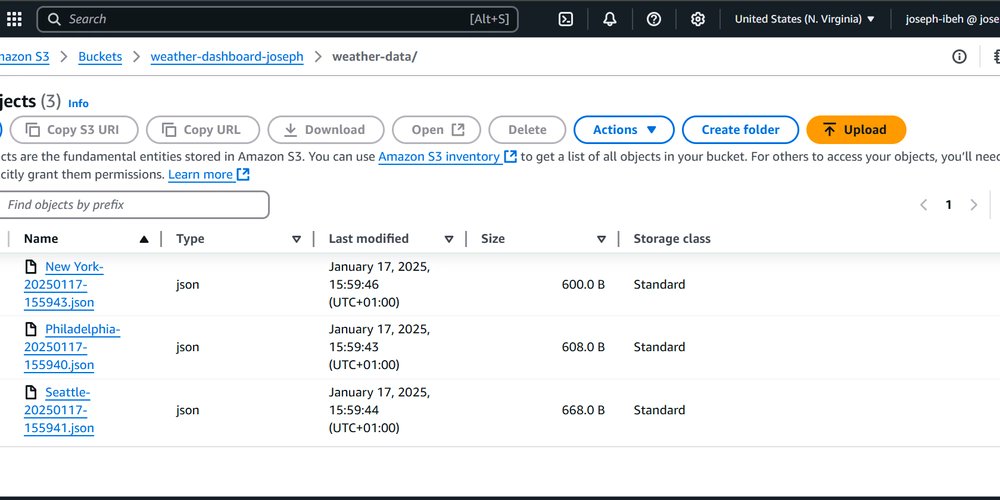
Task: Open Philadelphia-20250117-155940.json
Action: [72, 347]
